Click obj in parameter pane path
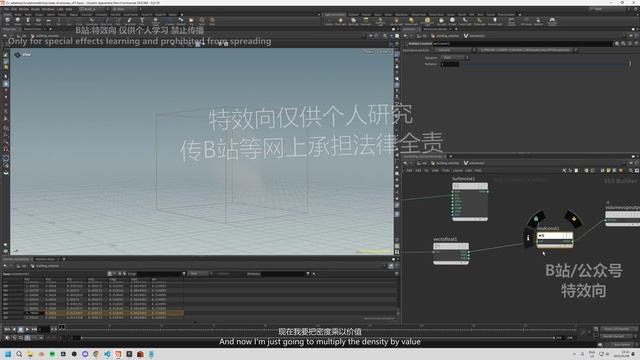 pyautogui.click(x=423, y=36)
